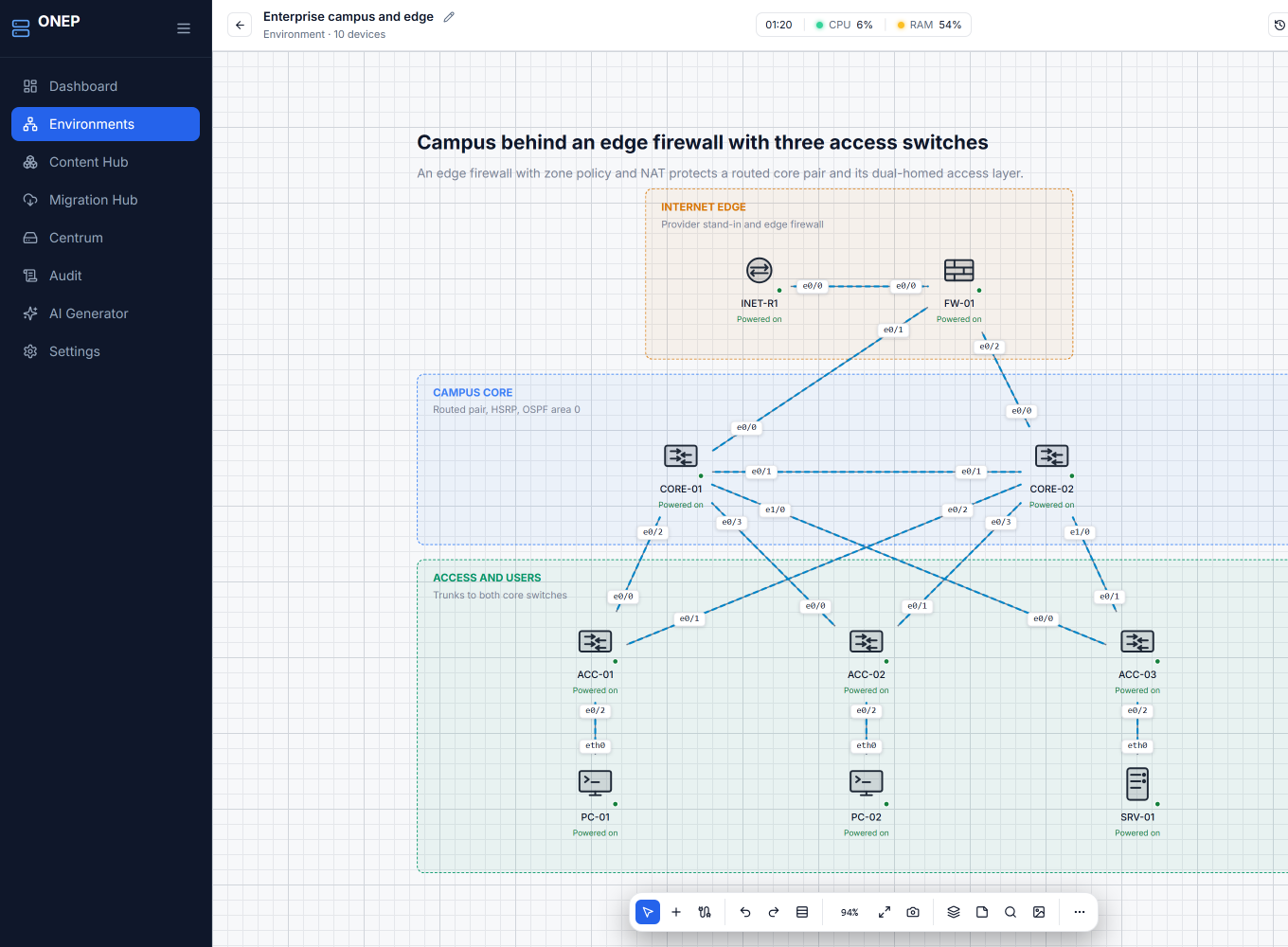Click the ACCESS AND USERS zone label
The image size is (1288, 947).
tap(487, 579)
